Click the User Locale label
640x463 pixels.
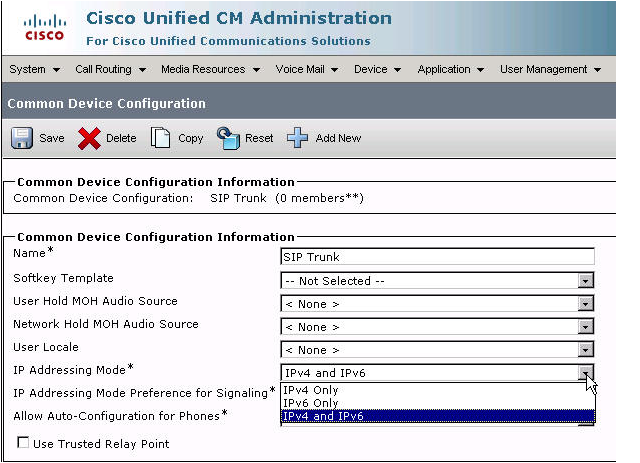pyautogui.click(x=46, y=347)
